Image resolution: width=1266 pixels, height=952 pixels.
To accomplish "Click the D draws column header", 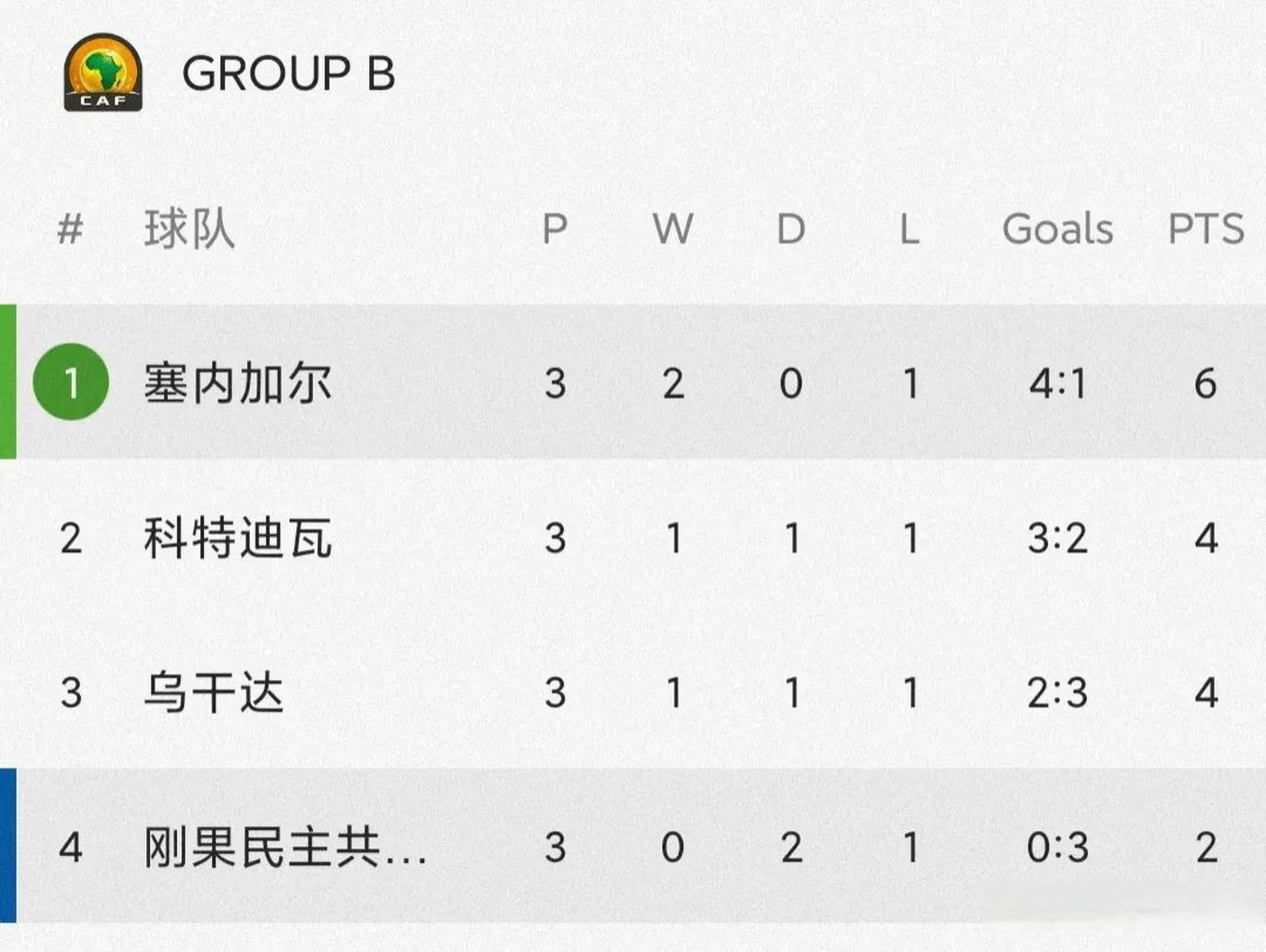I will 791,228.
